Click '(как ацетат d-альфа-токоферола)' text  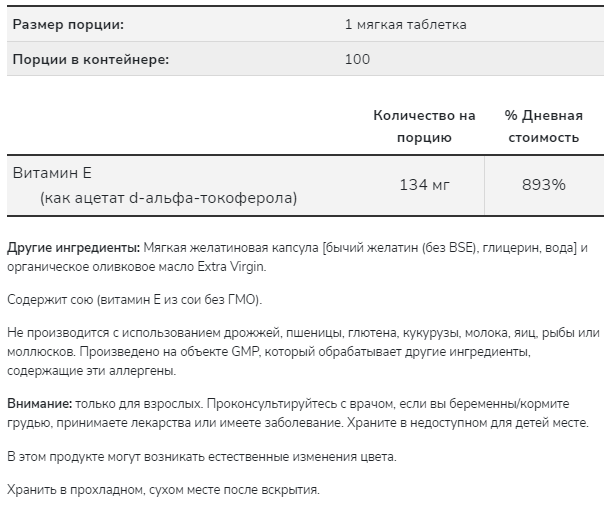pyautogui.click(x=168, y=198)
